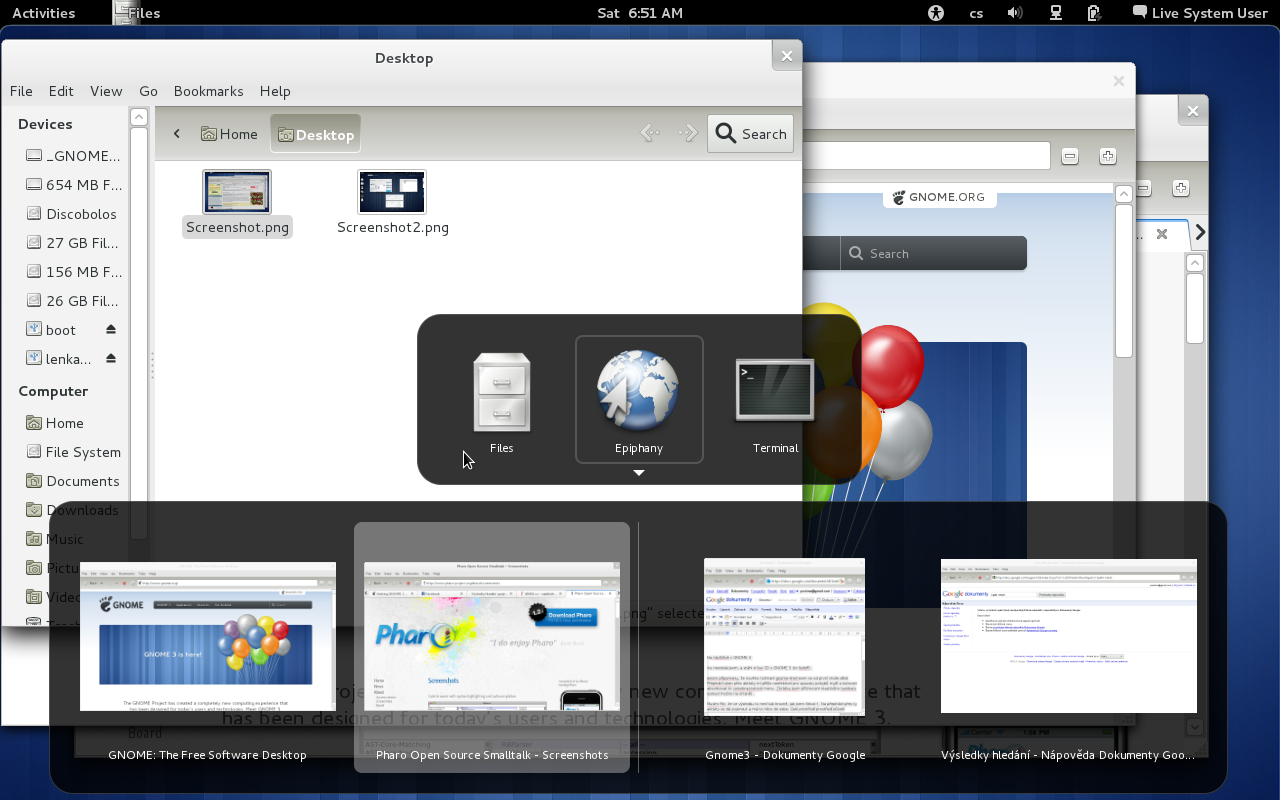Viewport: 1280px width, 800px height.
Task: Open the Edit menu
Action: click(x=61, y=91)
